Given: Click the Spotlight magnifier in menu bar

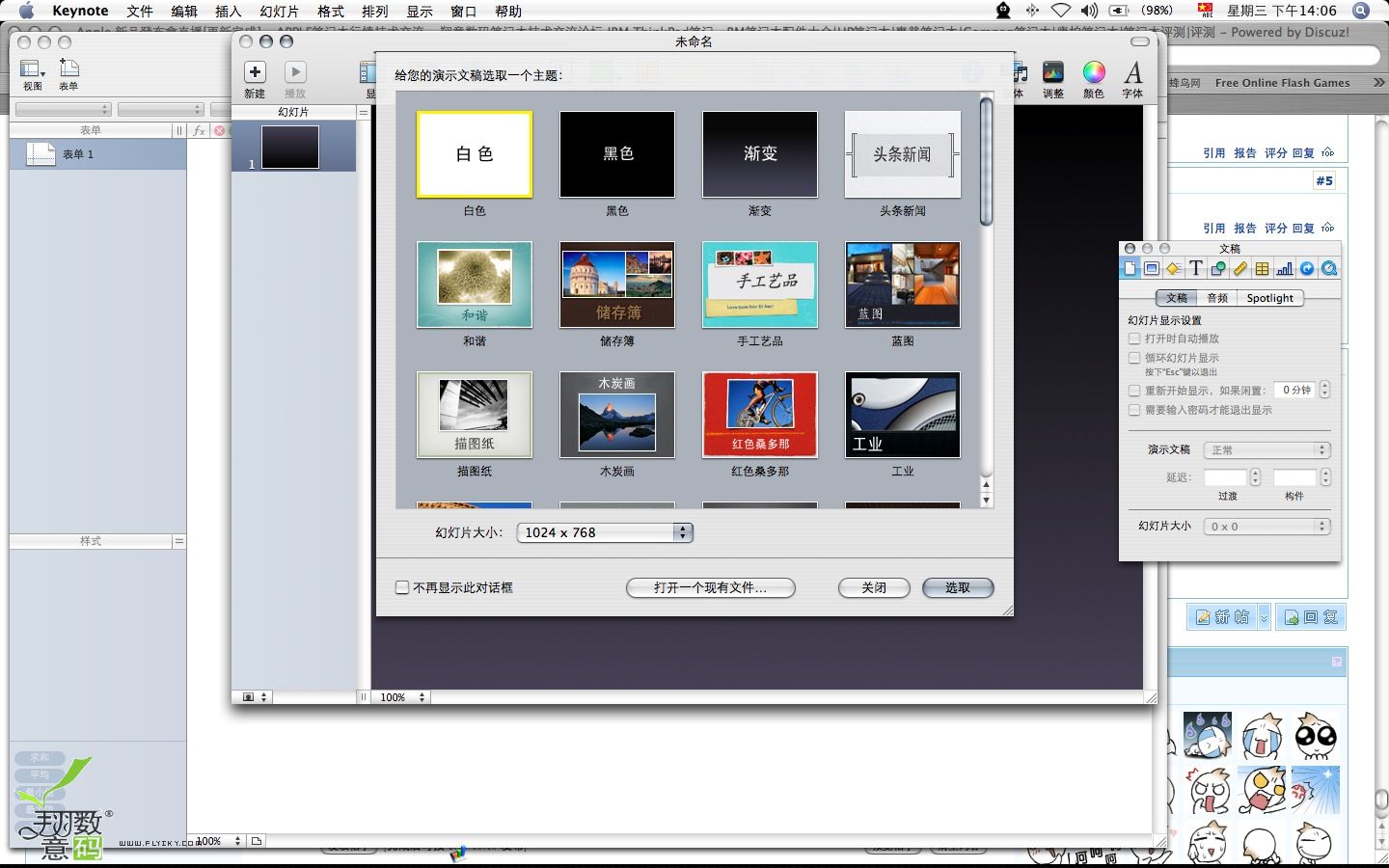Looking at the screenshot, I should pyautogui.click(x=1361, y=11).
